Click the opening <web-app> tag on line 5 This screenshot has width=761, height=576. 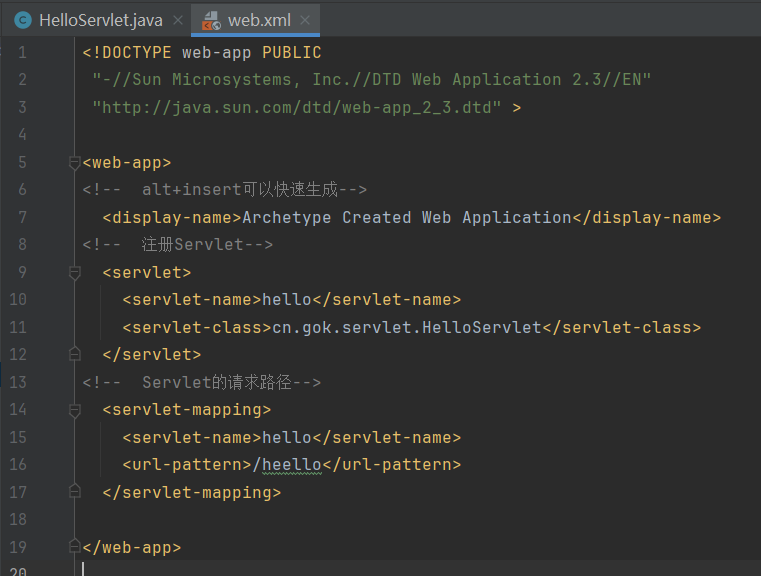tap(127, 163)
